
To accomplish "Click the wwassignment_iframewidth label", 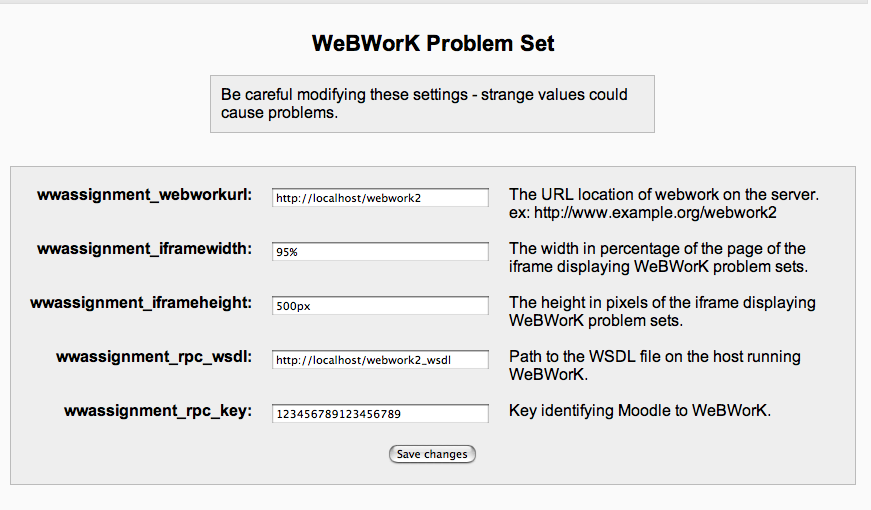I will pos(144,249).
